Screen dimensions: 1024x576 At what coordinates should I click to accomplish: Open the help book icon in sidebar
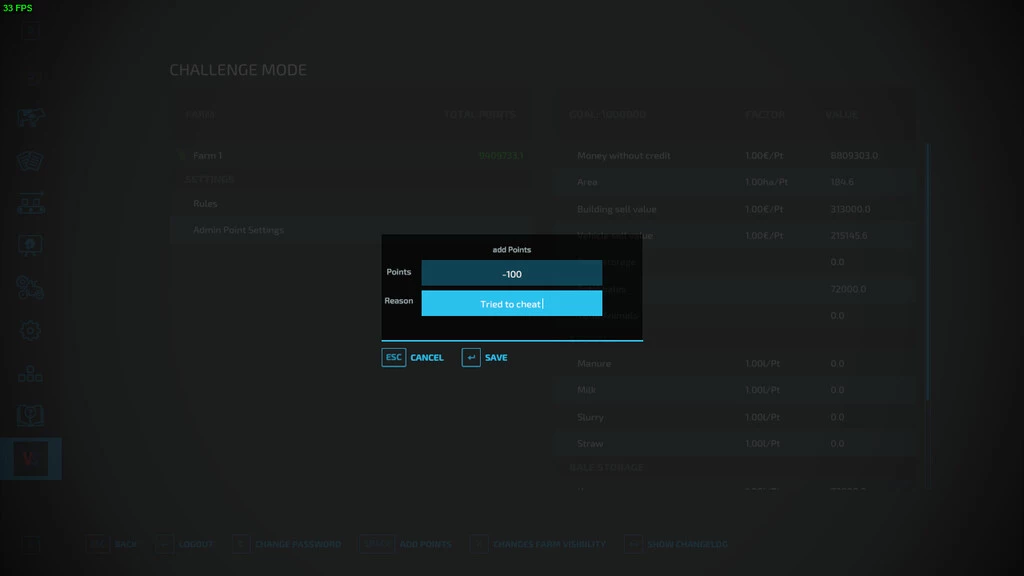tap(30, 416)
